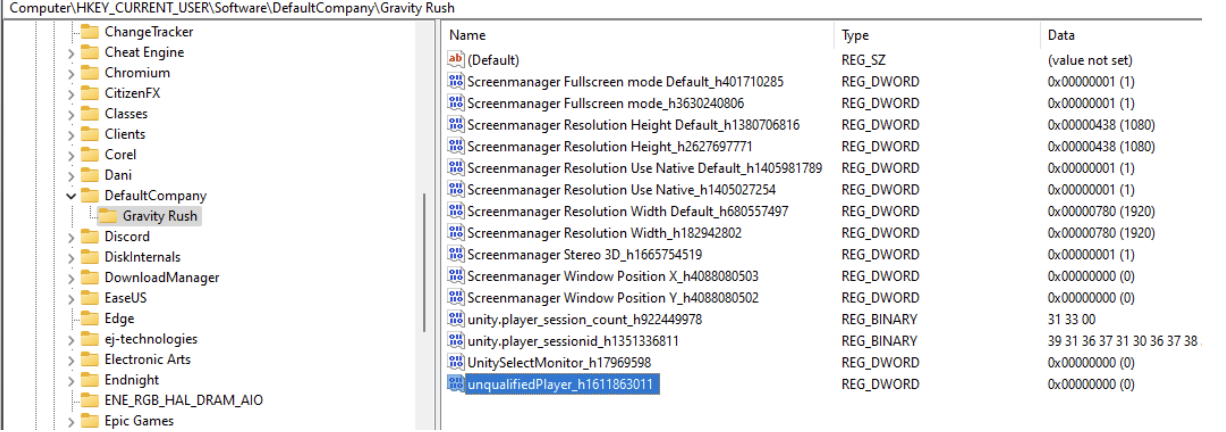The width and height of the screenshot is (1226, 432).
Task: Click DWORD icon of Resolution Use Native Default
Action: pyautogui.click(x=456, y=168)
